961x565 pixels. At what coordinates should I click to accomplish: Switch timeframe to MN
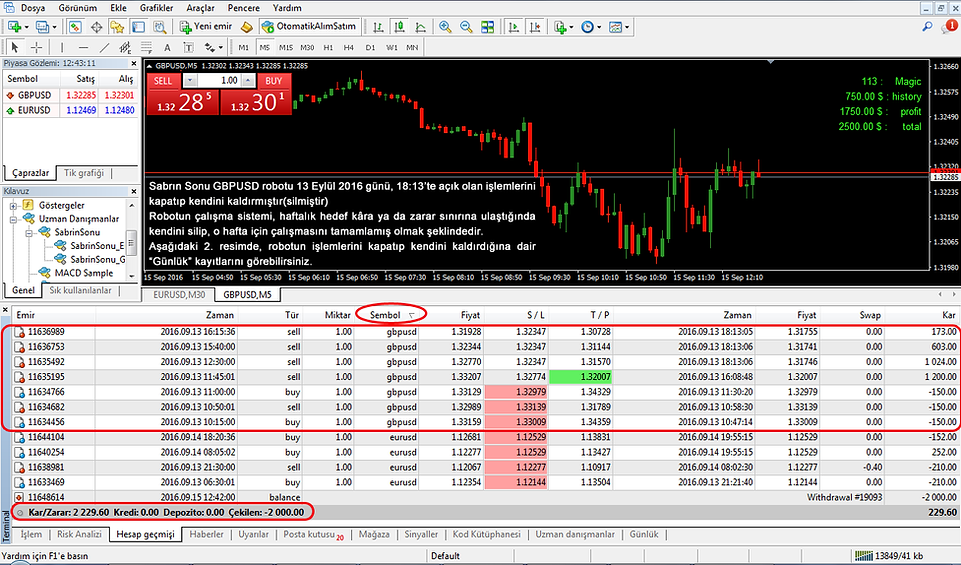[412, 47]
